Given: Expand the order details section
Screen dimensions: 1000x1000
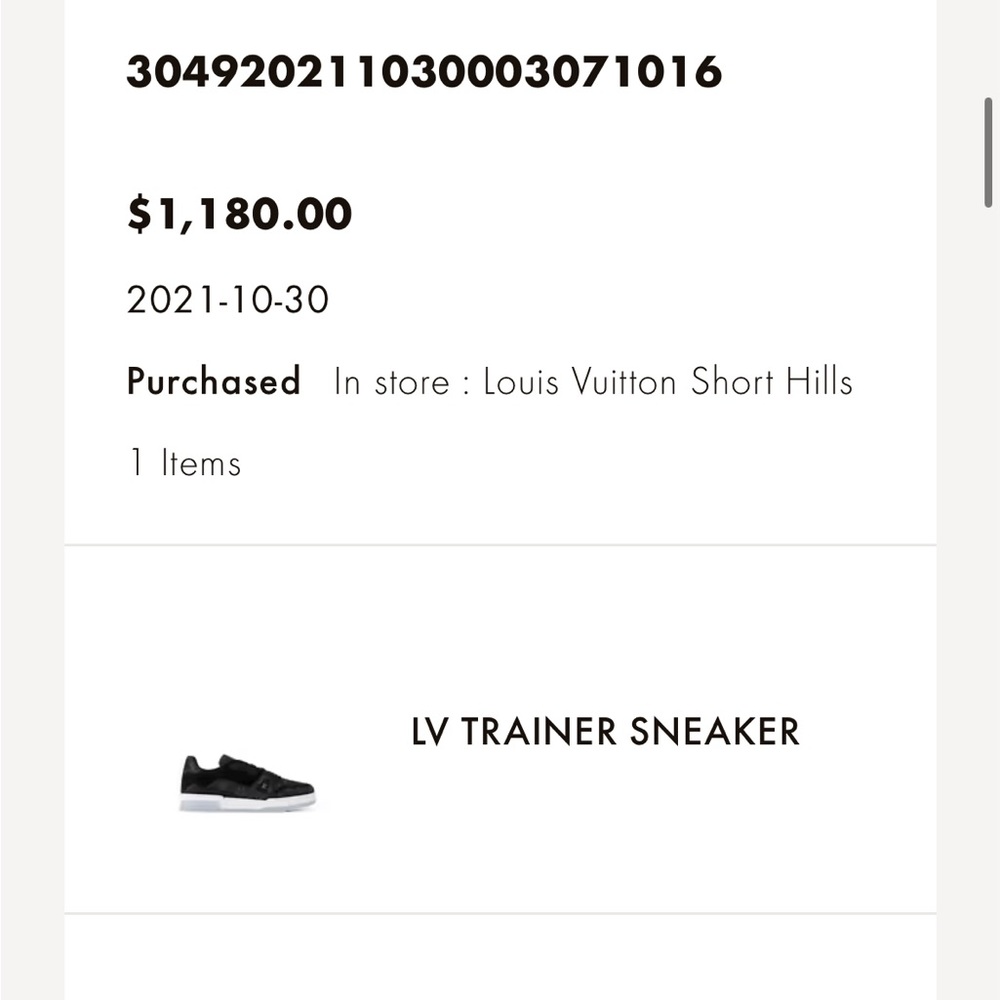Looking at the screenshot, I should 500,270.
